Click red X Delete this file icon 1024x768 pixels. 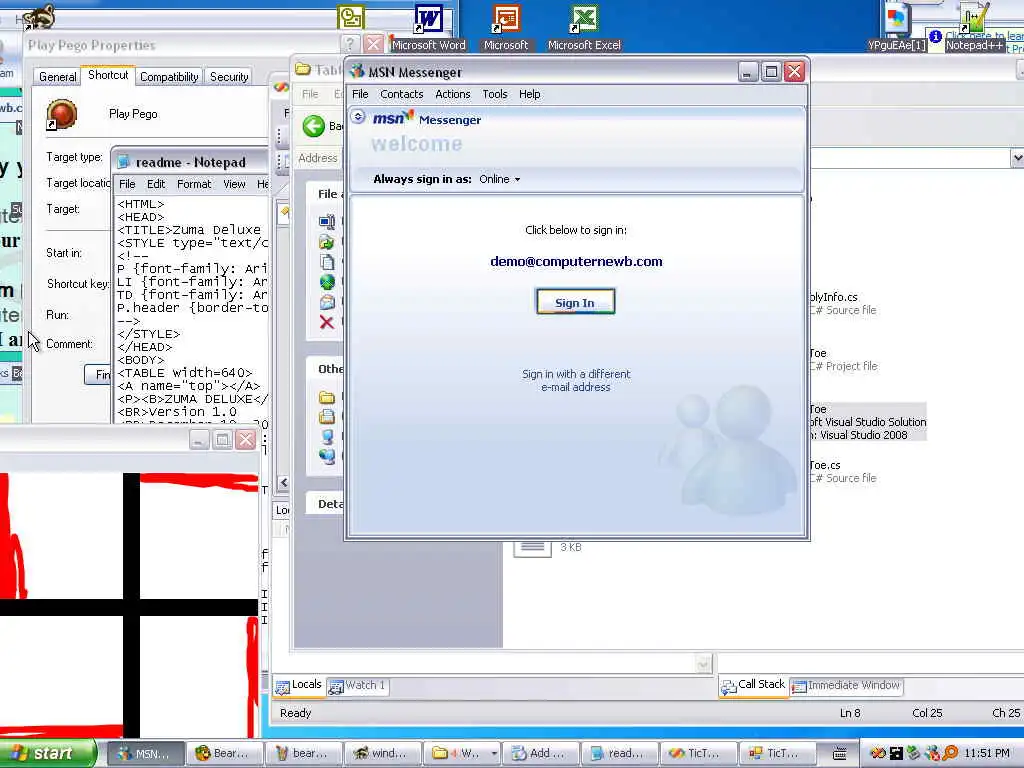[x=327, y=322]
